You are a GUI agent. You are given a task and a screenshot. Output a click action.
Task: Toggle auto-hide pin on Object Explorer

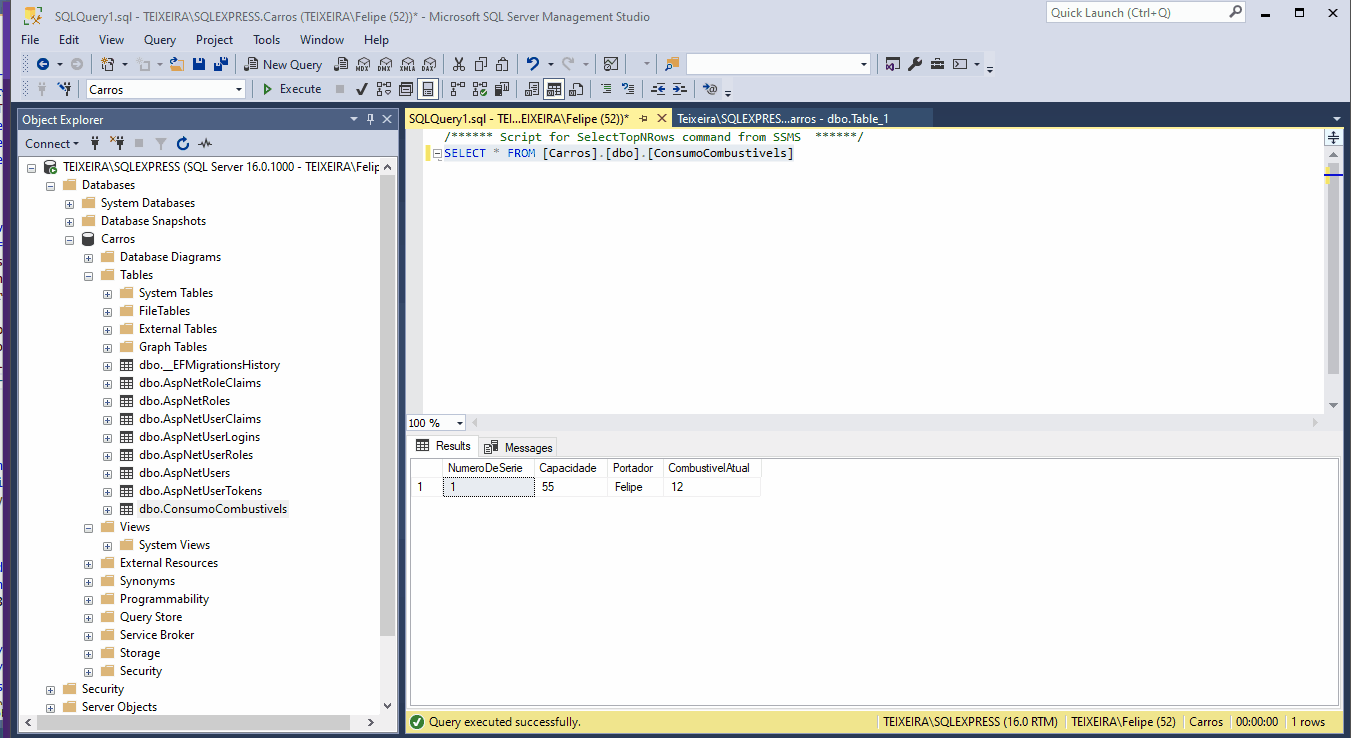370,119
